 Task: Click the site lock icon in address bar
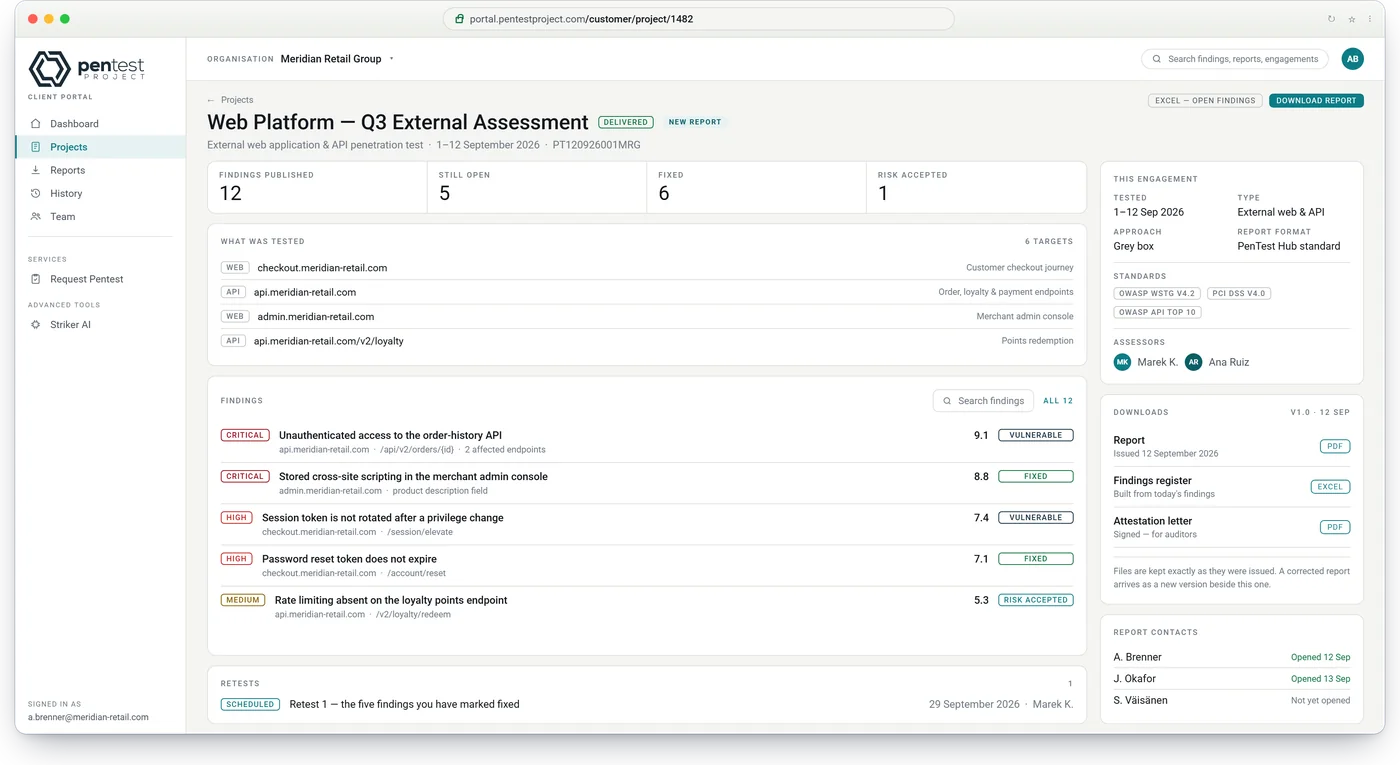tap(459, 19)
